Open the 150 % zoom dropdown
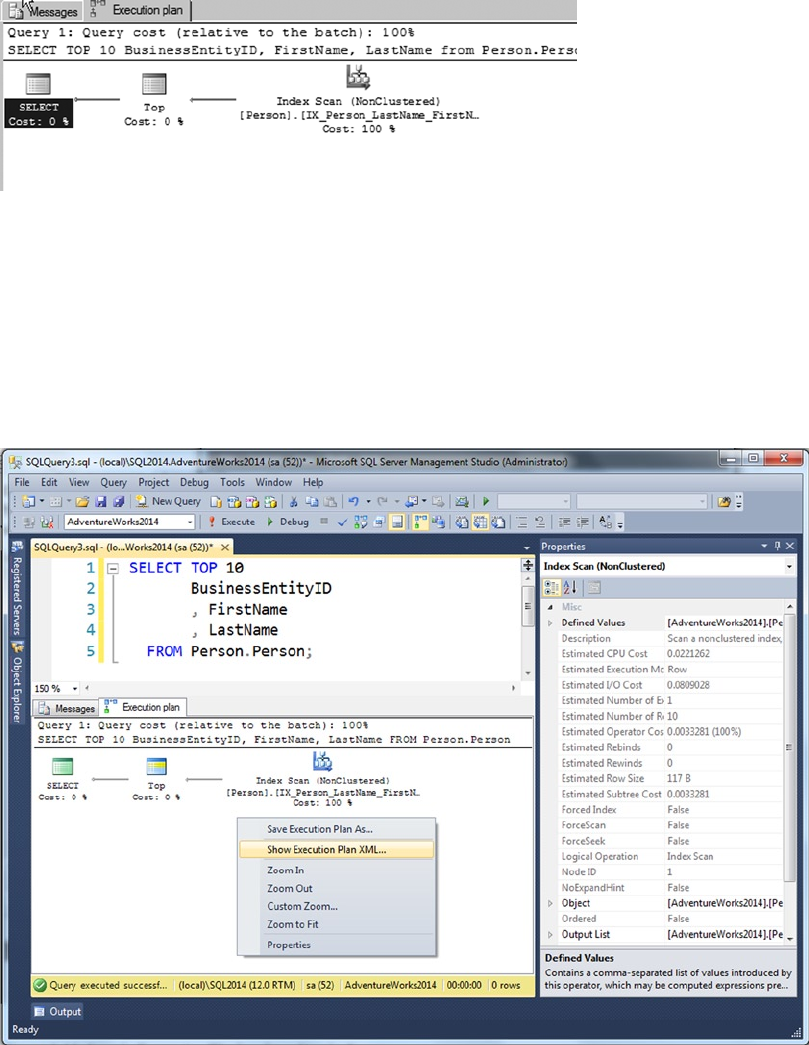This screenshot has width=809, height=1045. 75,688
